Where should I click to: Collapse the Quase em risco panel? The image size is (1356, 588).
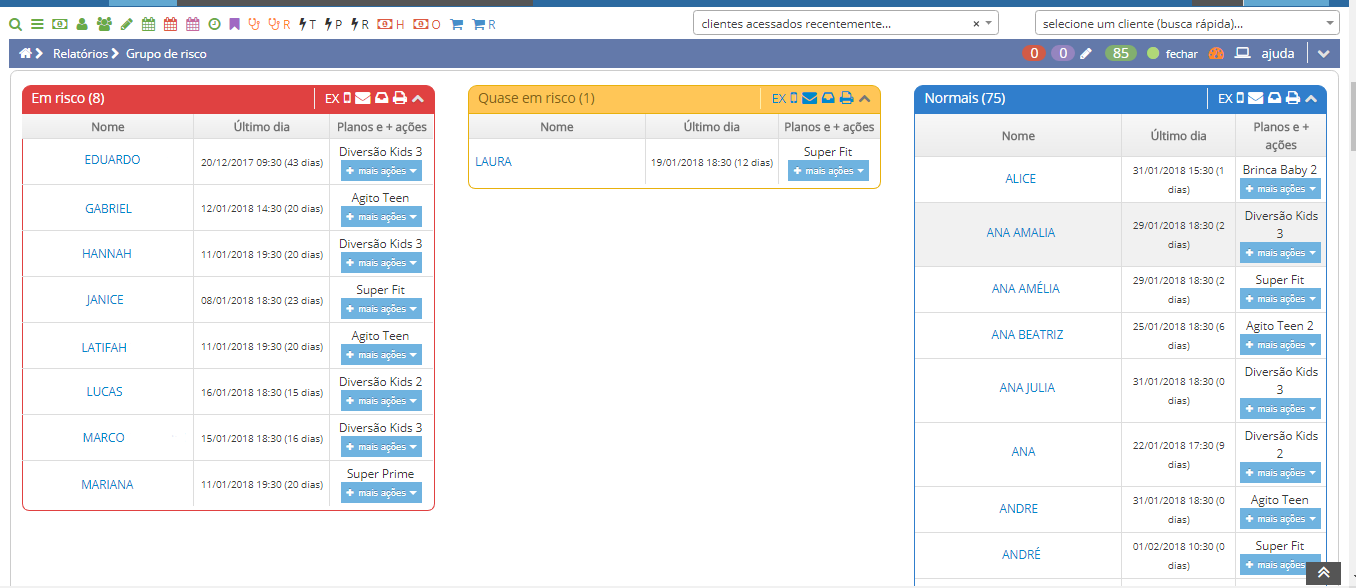(x=865, y=98)
